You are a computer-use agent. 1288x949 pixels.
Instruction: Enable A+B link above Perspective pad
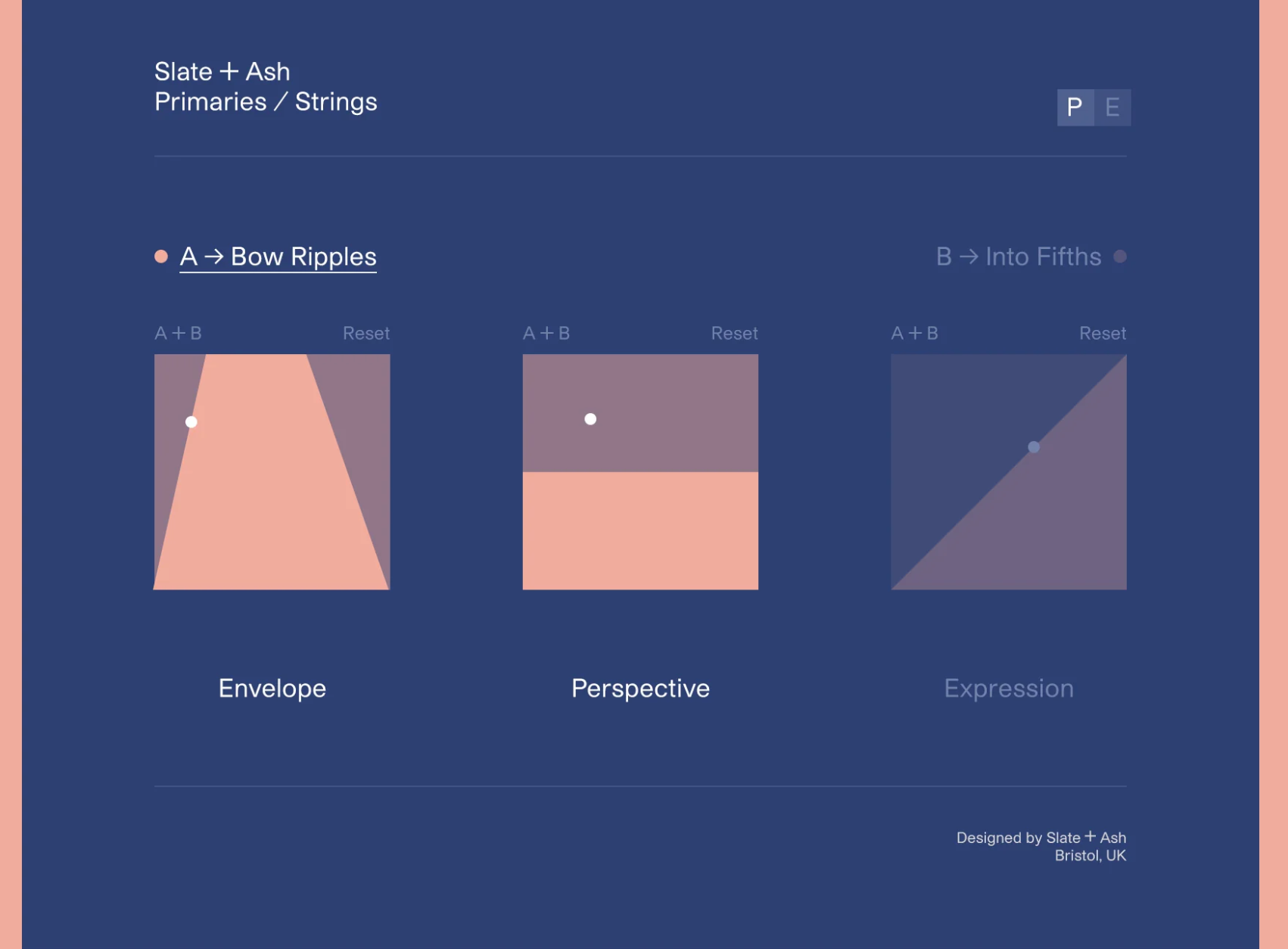tap(546, 333)
